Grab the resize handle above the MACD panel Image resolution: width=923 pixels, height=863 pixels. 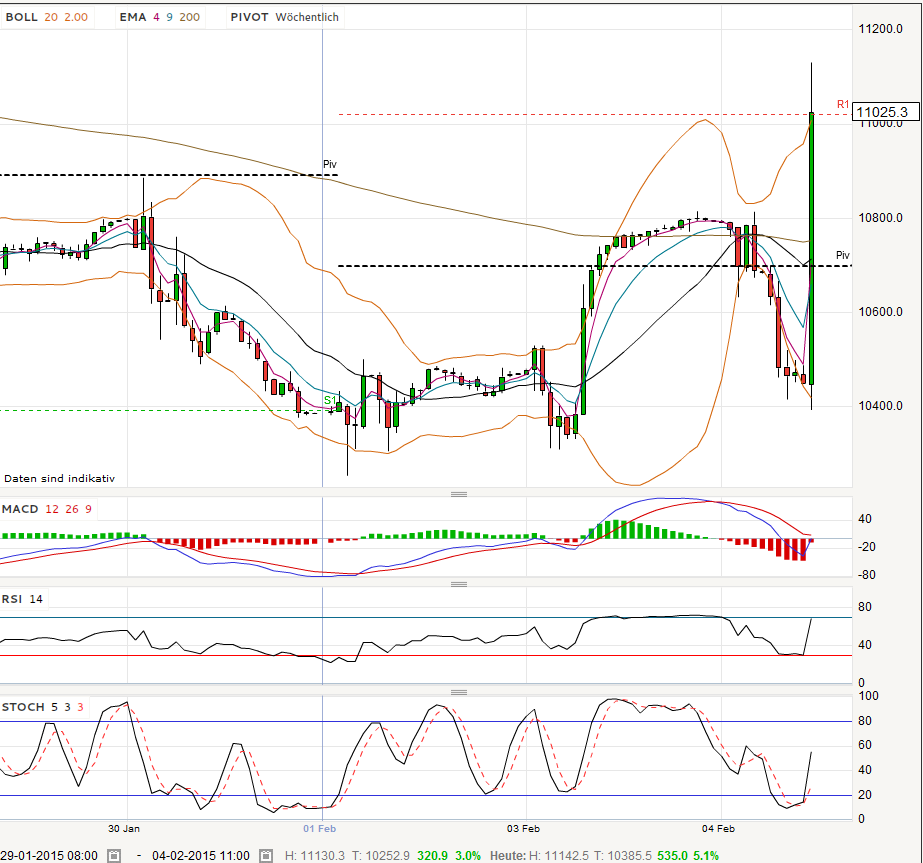coord(459,494)
